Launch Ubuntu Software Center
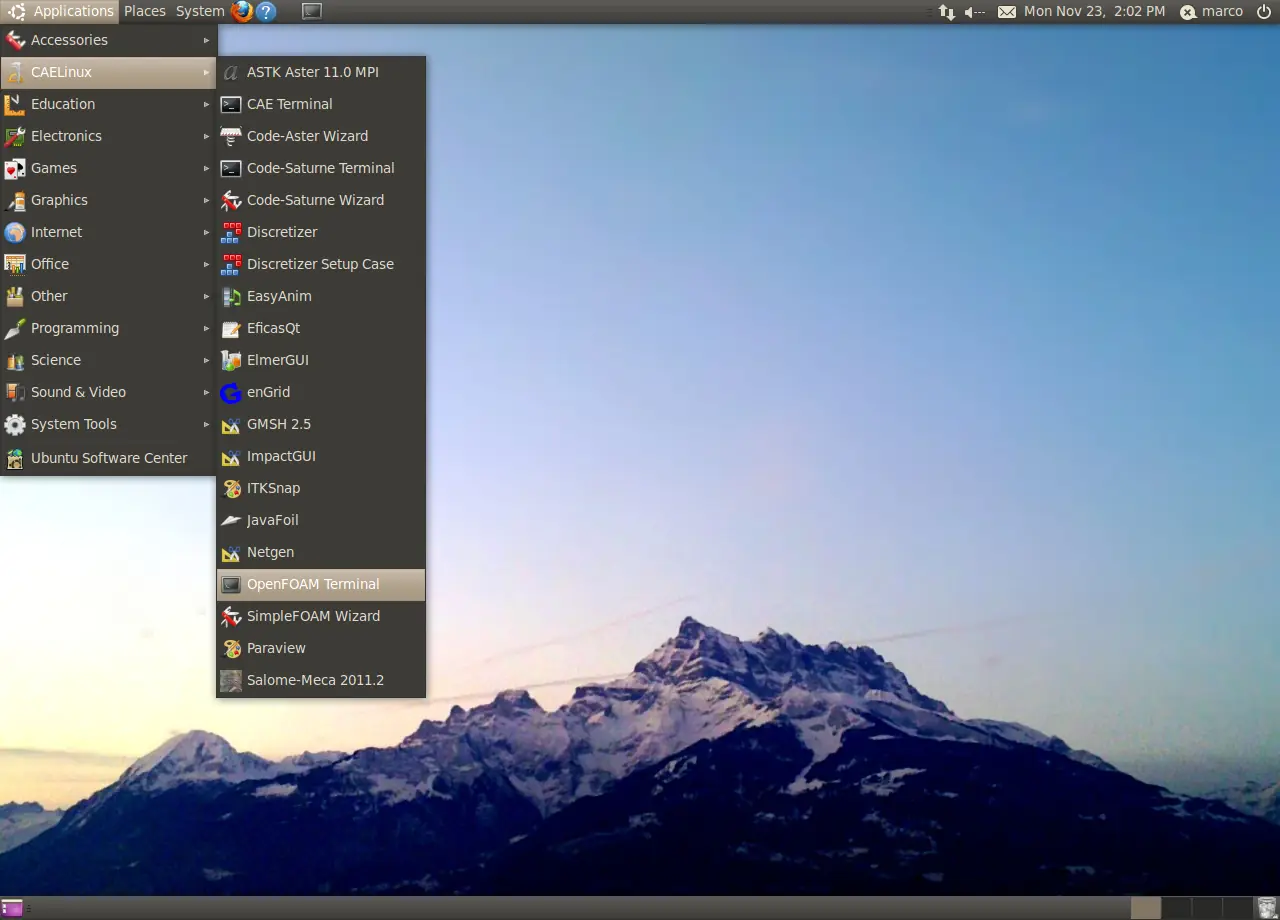The height and width of the screenshot is (920, 1280). (108, 458)
